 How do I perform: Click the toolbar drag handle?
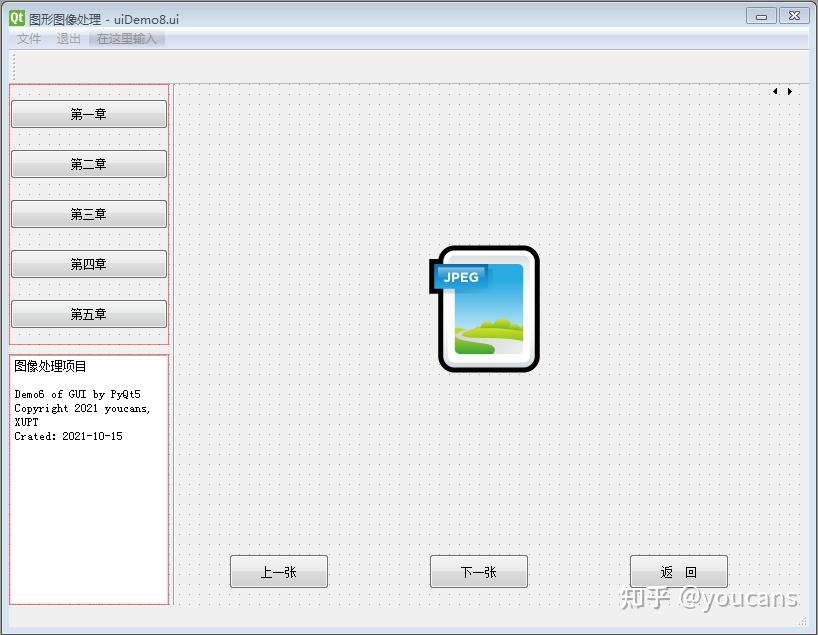click(x=14, y=66)
